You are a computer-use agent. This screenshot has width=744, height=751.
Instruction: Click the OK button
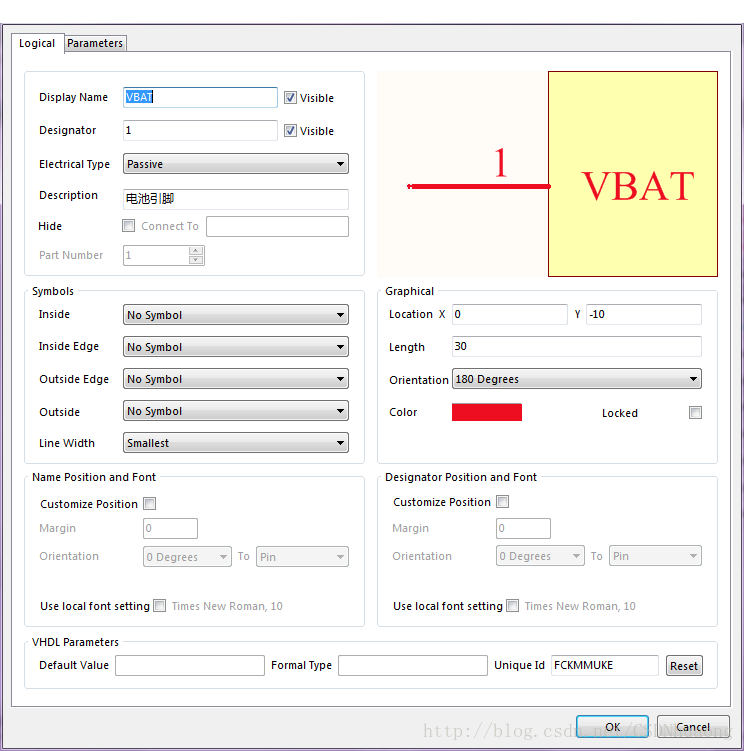[x=612, y=727]
